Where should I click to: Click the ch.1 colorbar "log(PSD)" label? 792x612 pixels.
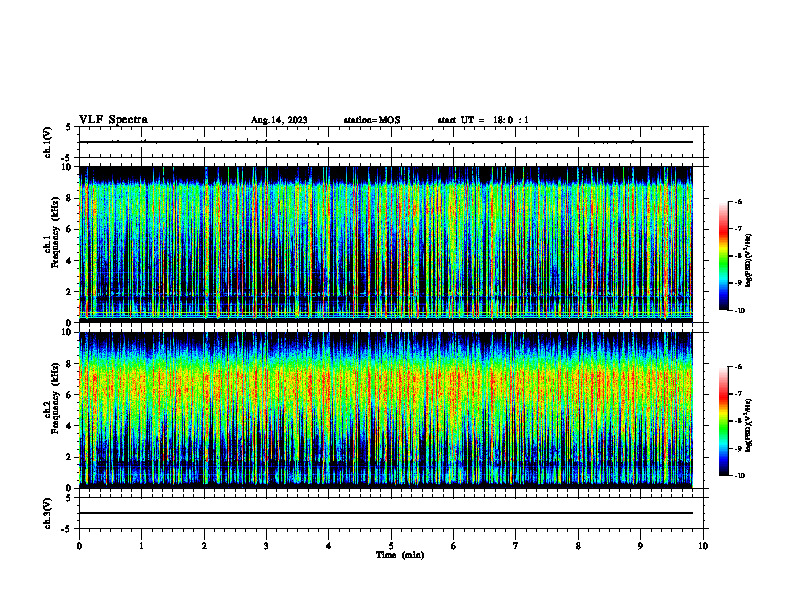749,261
